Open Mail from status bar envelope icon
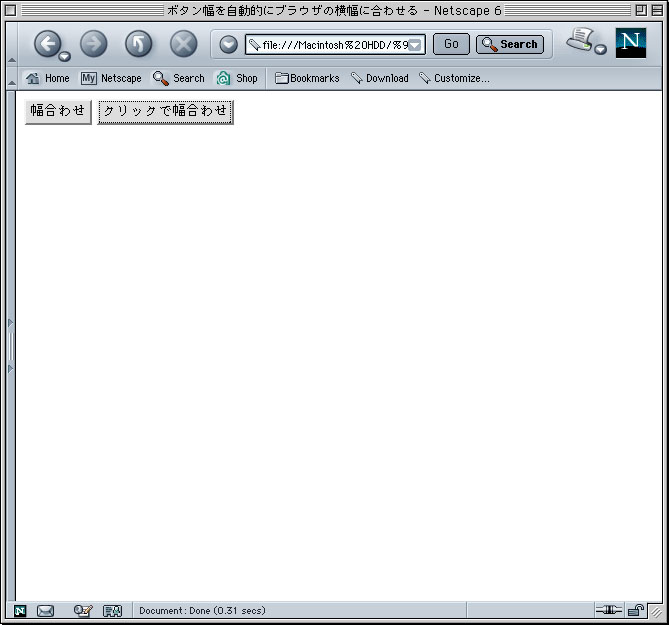 click(x=45, y=611)
